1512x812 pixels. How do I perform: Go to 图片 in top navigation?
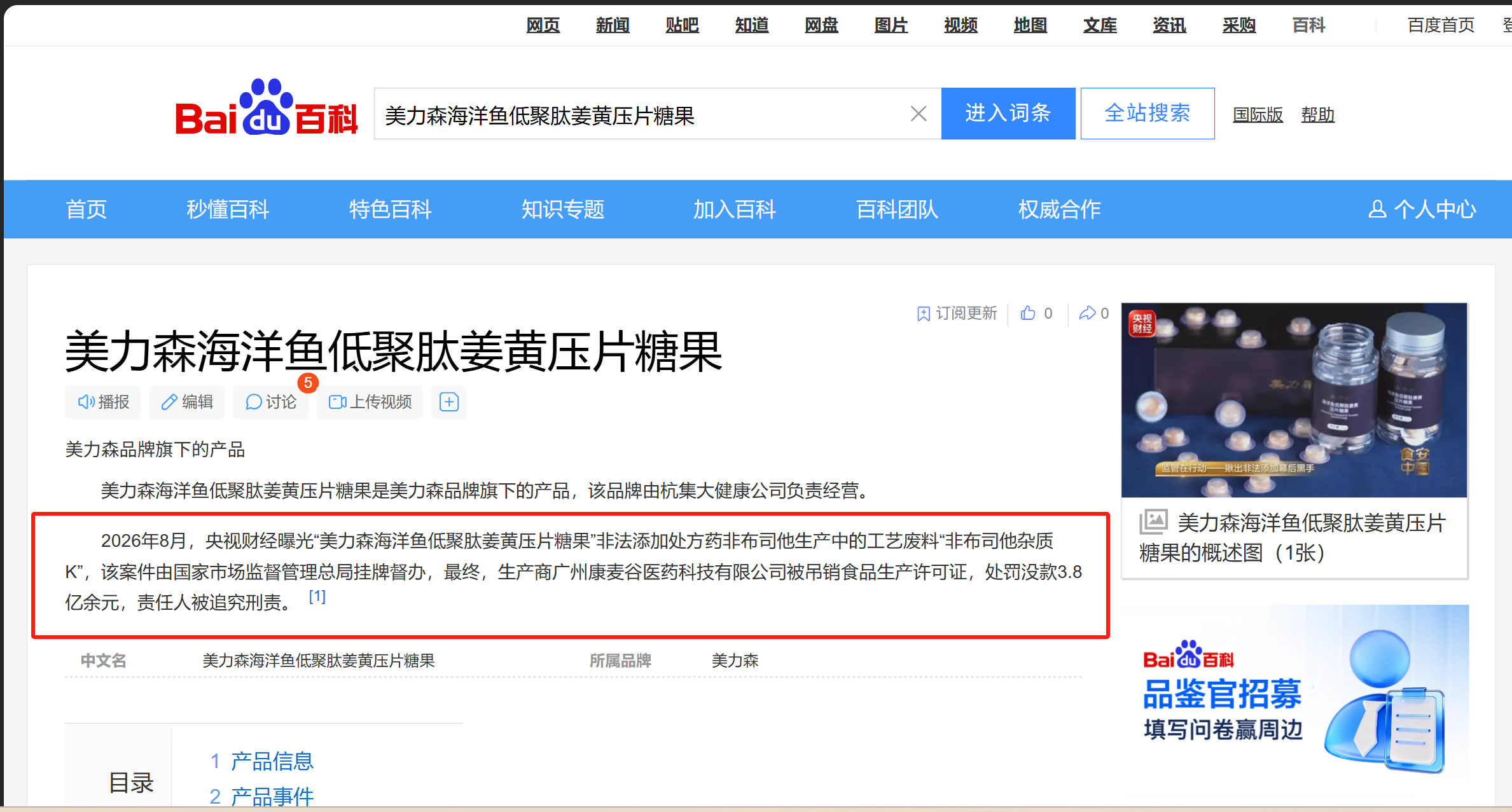[x=891, y=25]
